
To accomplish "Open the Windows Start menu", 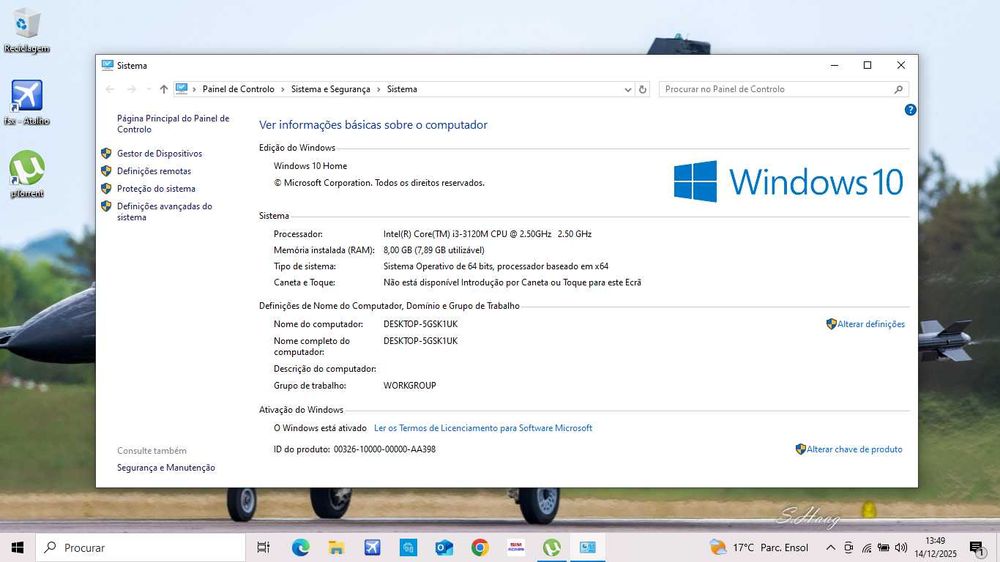I will [17, 547].
